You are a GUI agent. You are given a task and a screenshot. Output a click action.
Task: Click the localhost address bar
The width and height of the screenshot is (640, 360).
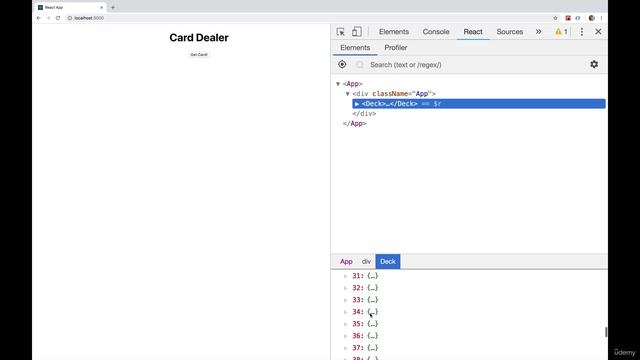coord(306,18)
